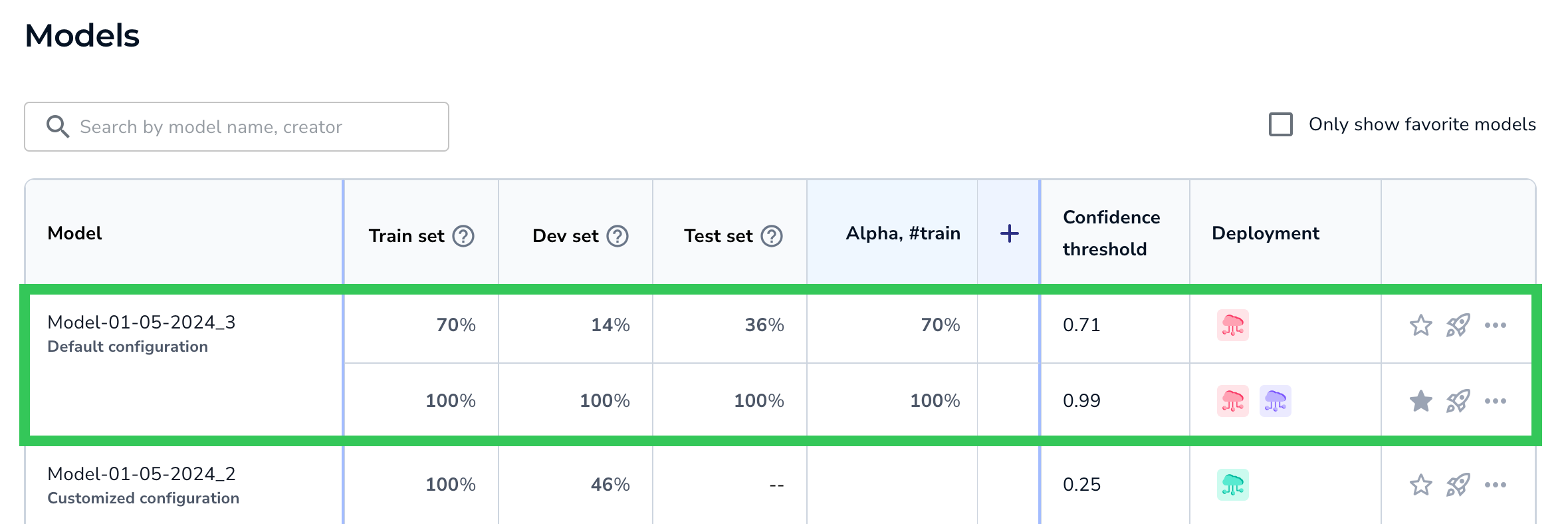Image resolution: width=1568 pixels, height=524 pixels.
Task: Click Test set help question icon
Action: (772, 236)
